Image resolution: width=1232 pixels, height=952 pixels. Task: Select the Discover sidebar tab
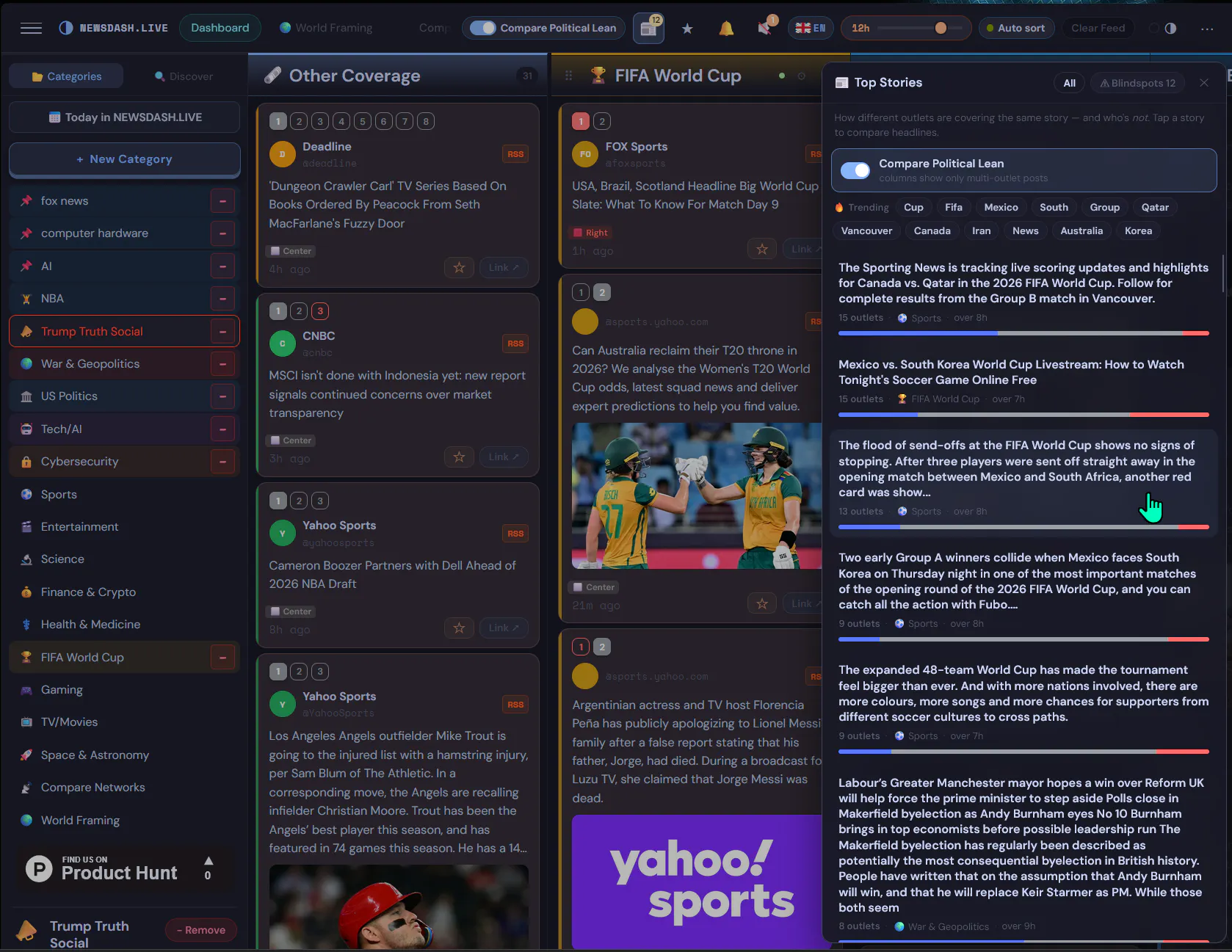[184, 76]
